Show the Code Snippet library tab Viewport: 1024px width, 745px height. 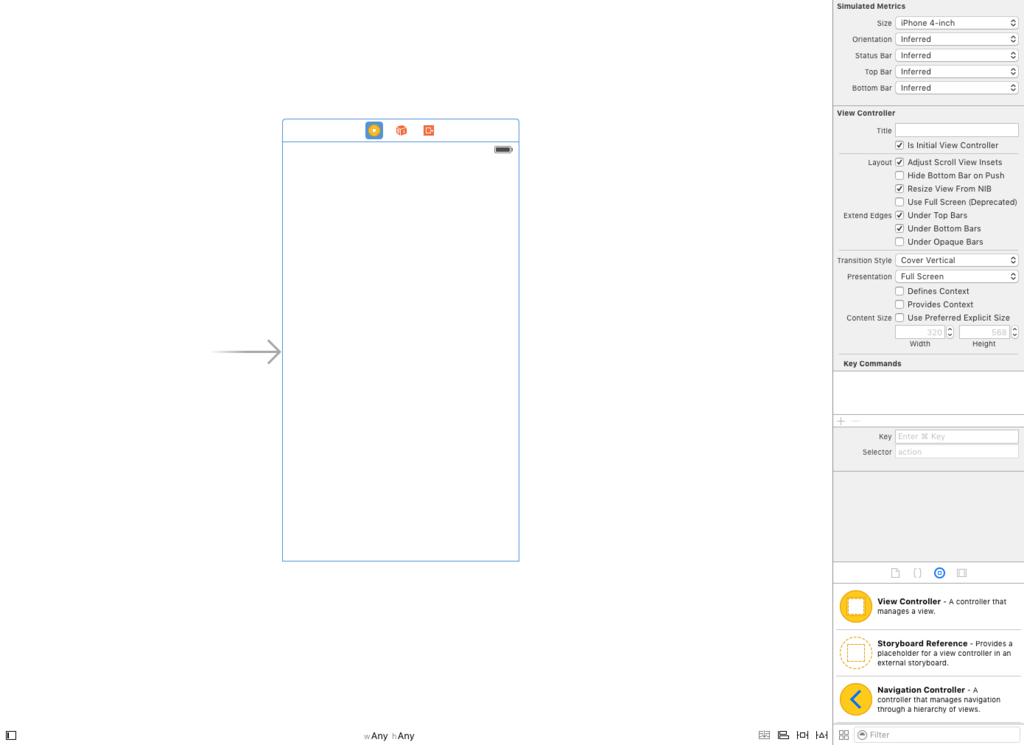point(918,573)
